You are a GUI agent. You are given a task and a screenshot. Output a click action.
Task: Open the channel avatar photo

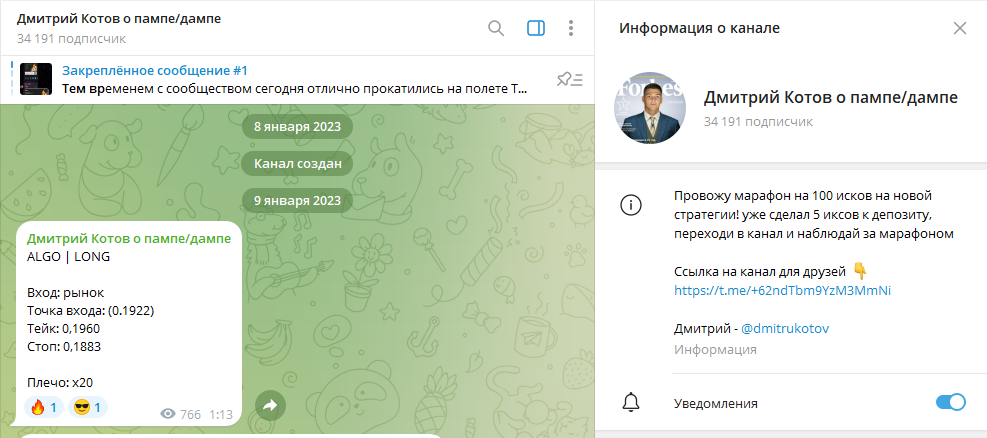point(650,108)
